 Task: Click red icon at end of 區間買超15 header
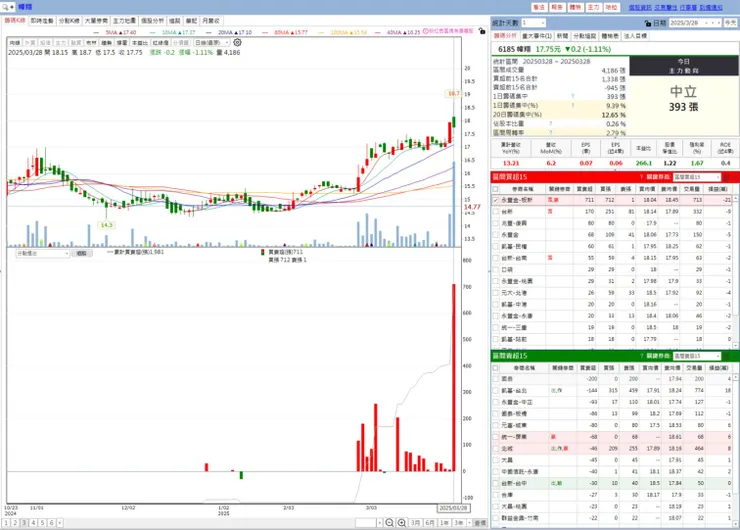[x=727, y=177]
